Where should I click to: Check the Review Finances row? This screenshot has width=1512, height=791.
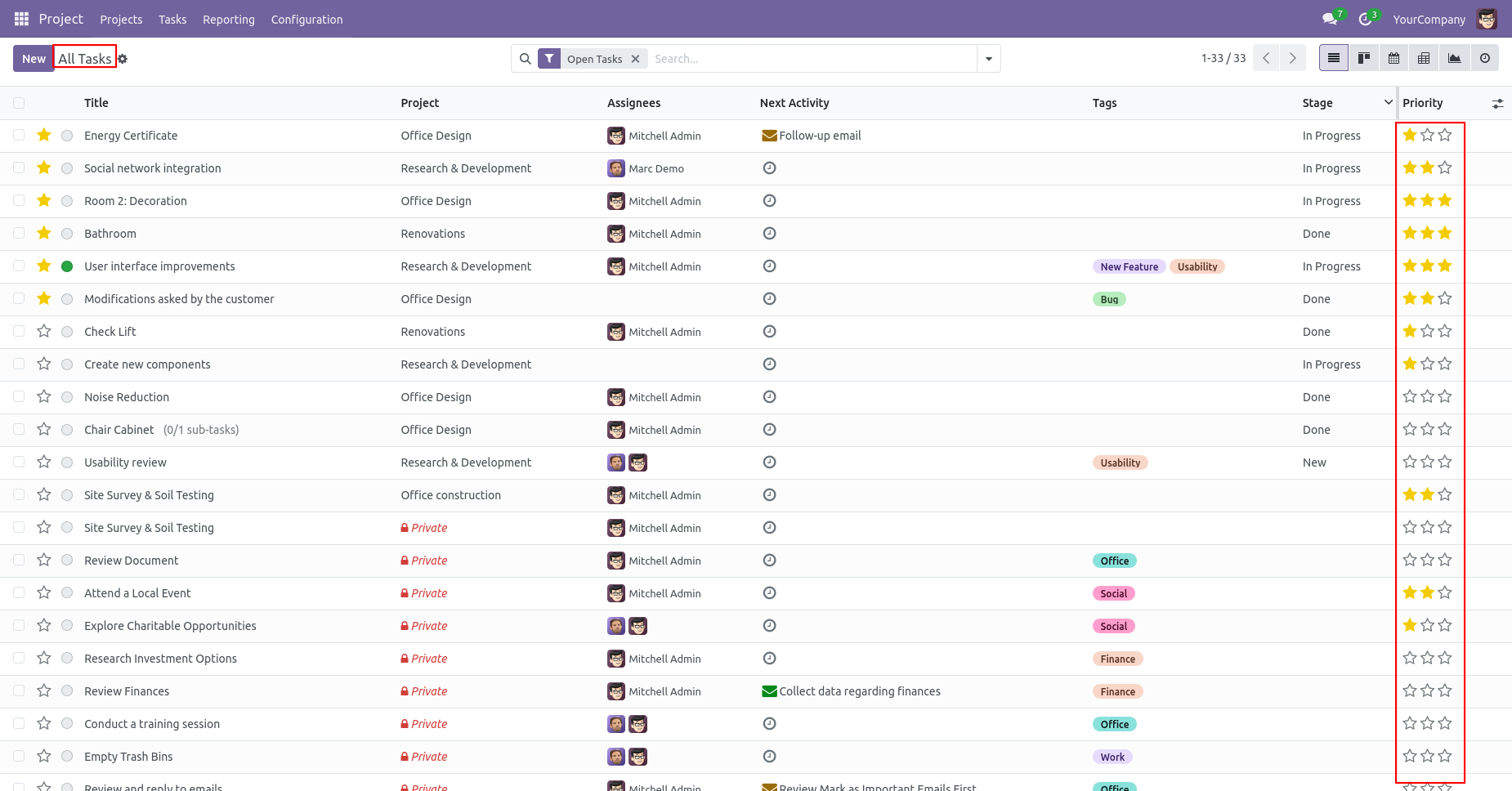[19, 690]
